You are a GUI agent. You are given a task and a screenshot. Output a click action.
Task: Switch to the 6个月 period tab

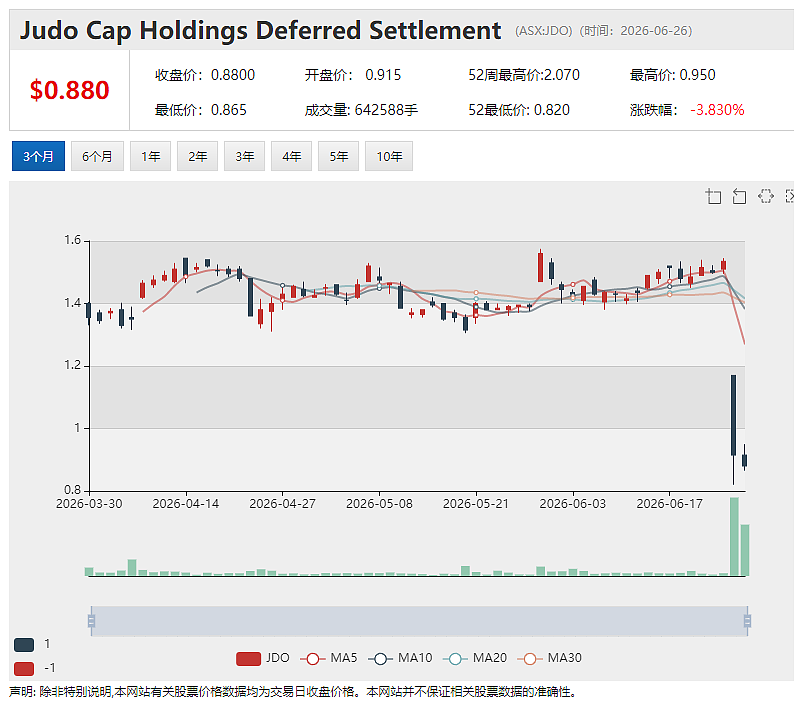pyautogui.click(x=97, y=156)
